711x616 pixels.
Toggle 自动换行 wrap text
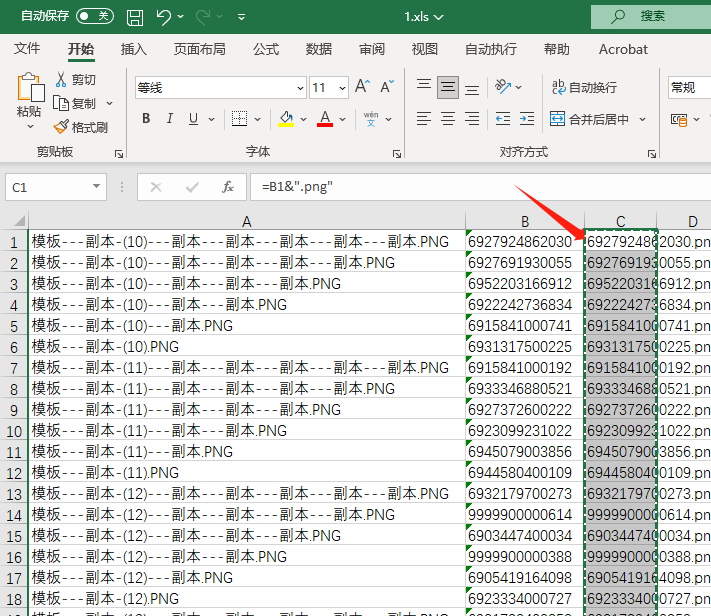pos(584,87)
